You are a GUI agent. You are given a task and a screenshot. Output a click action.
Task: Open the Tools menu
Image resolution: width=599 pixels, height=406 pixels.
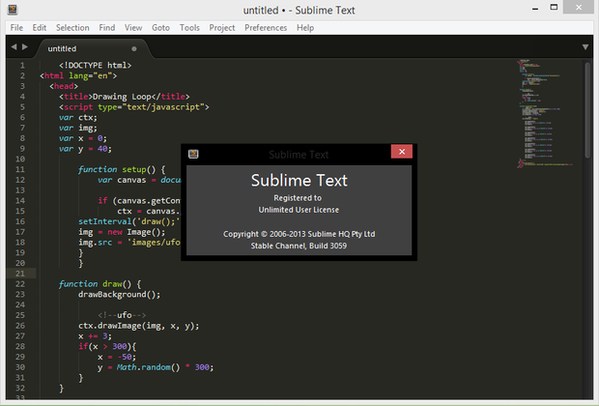click(x=189, y=28)
